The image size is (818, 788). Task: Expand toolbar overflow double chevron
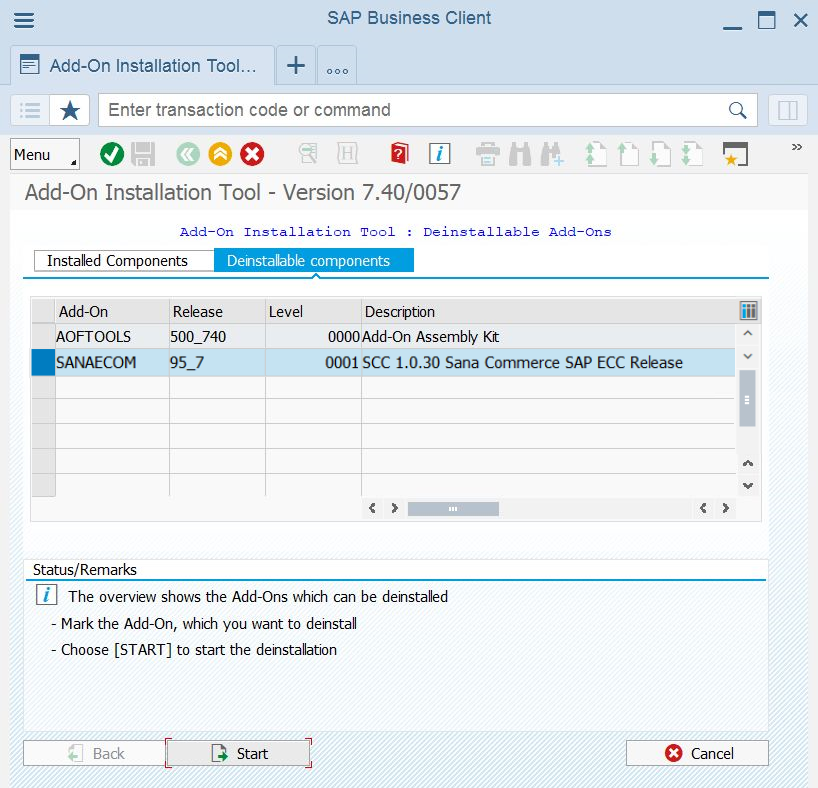[797, 147]
